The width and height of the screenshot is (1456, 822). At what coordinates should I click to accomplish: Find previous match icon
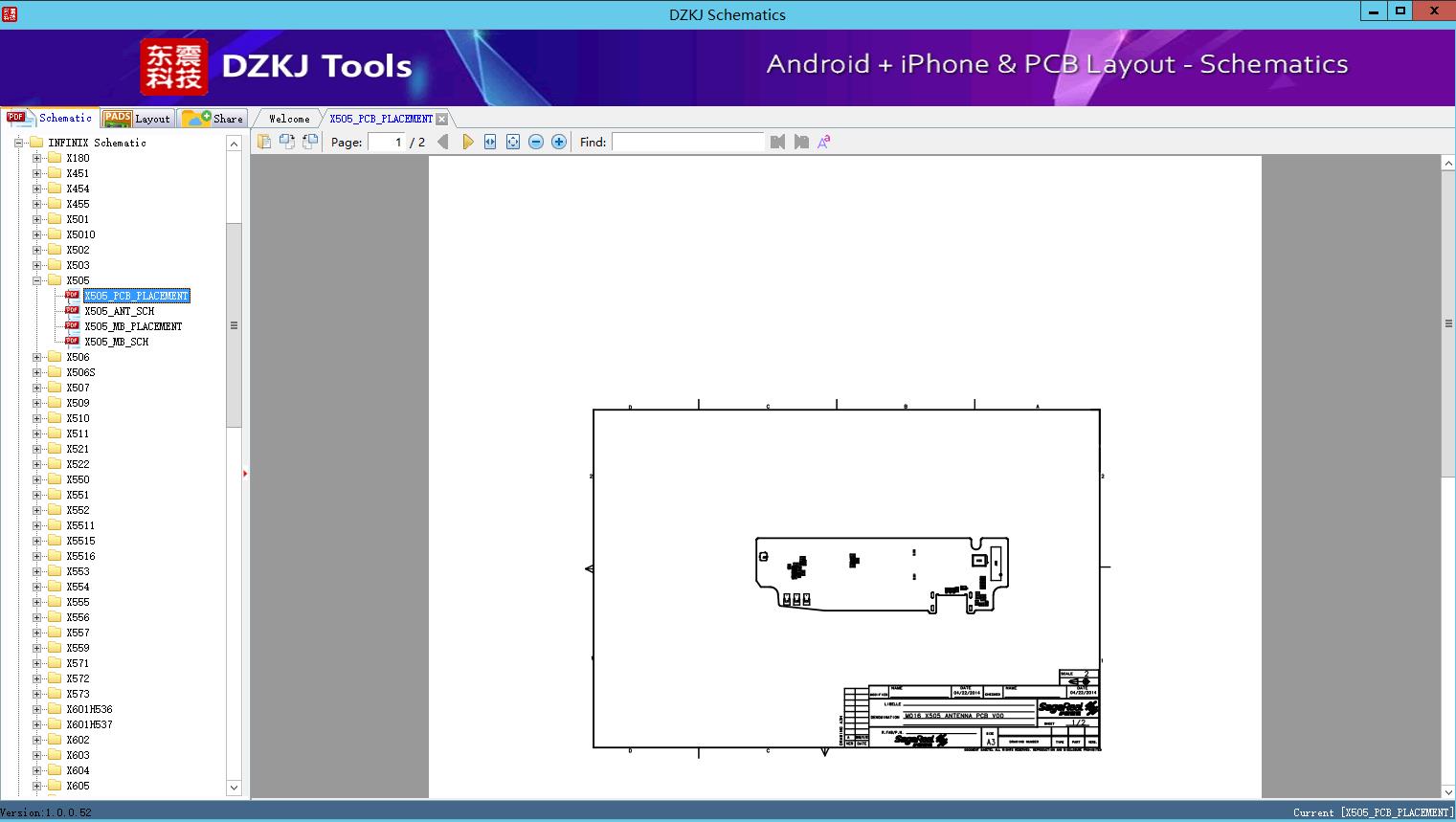tap(777, 142)
